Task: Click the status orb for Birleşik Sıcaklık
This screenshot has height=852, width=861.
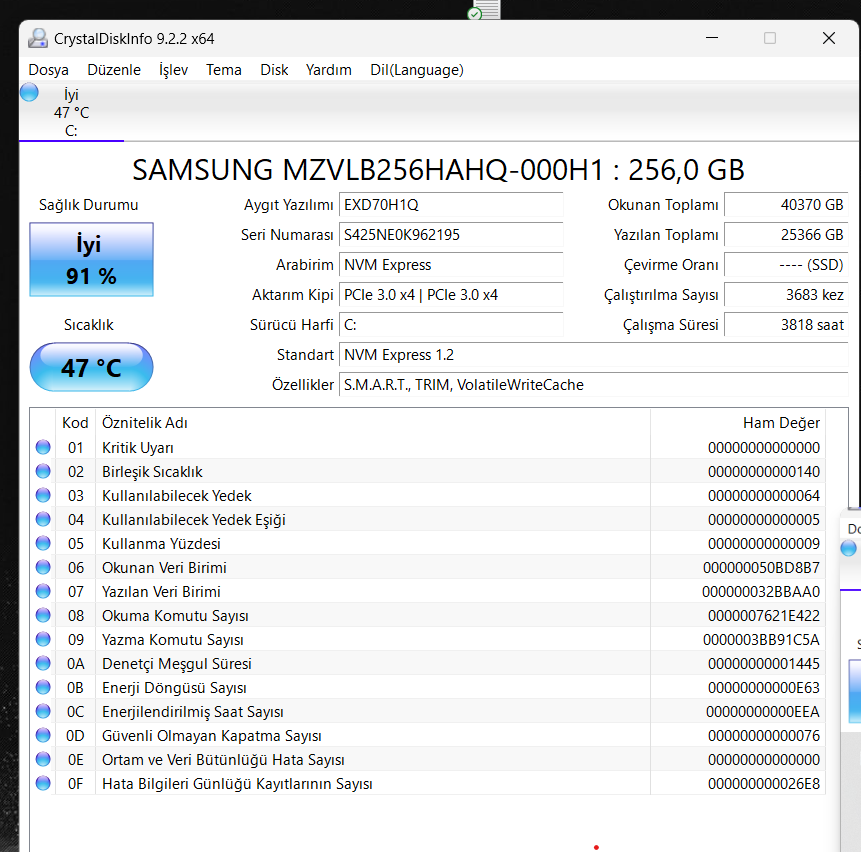Action: 43,471
